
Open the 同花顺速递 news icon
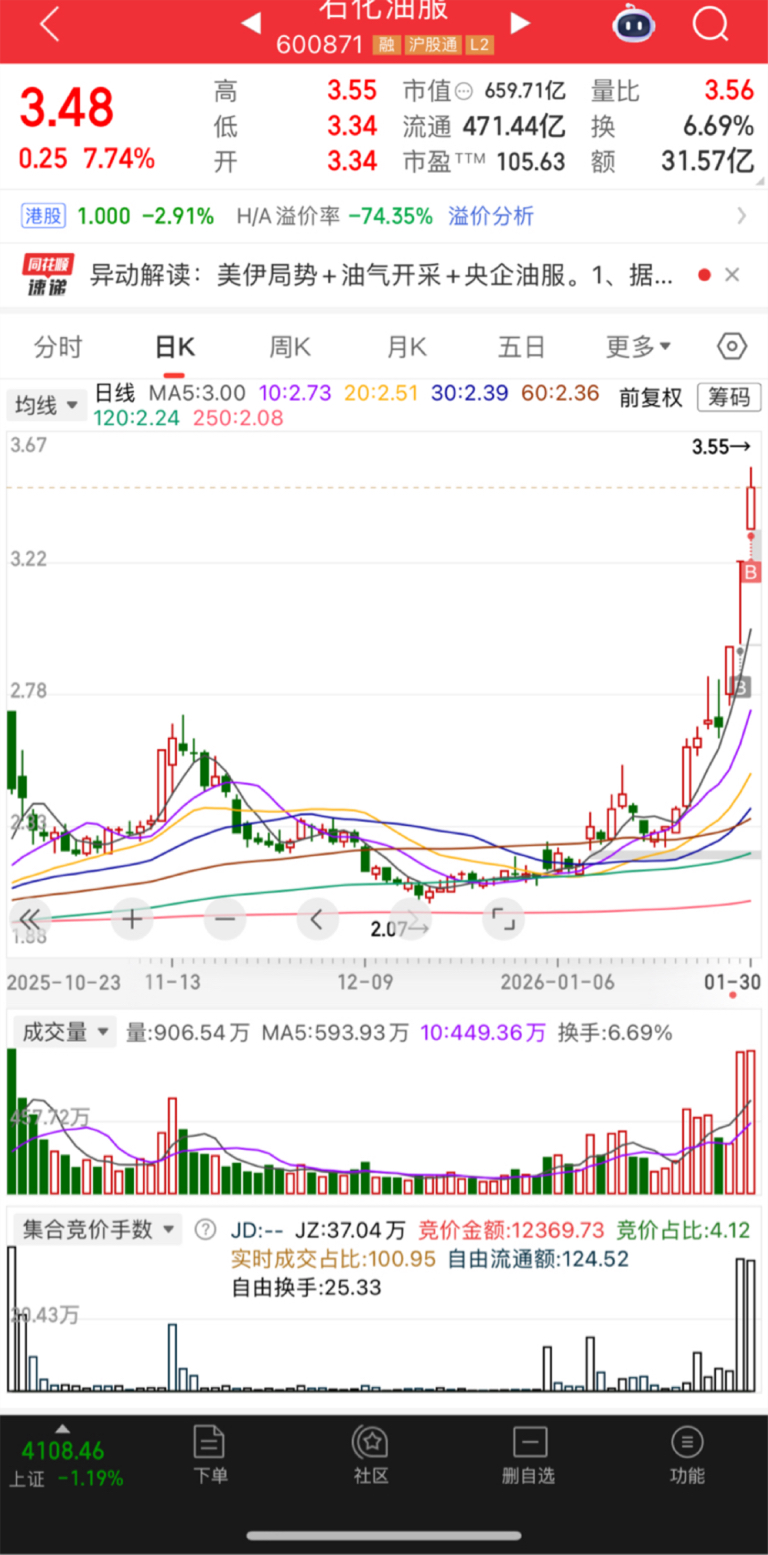[48, 277]
